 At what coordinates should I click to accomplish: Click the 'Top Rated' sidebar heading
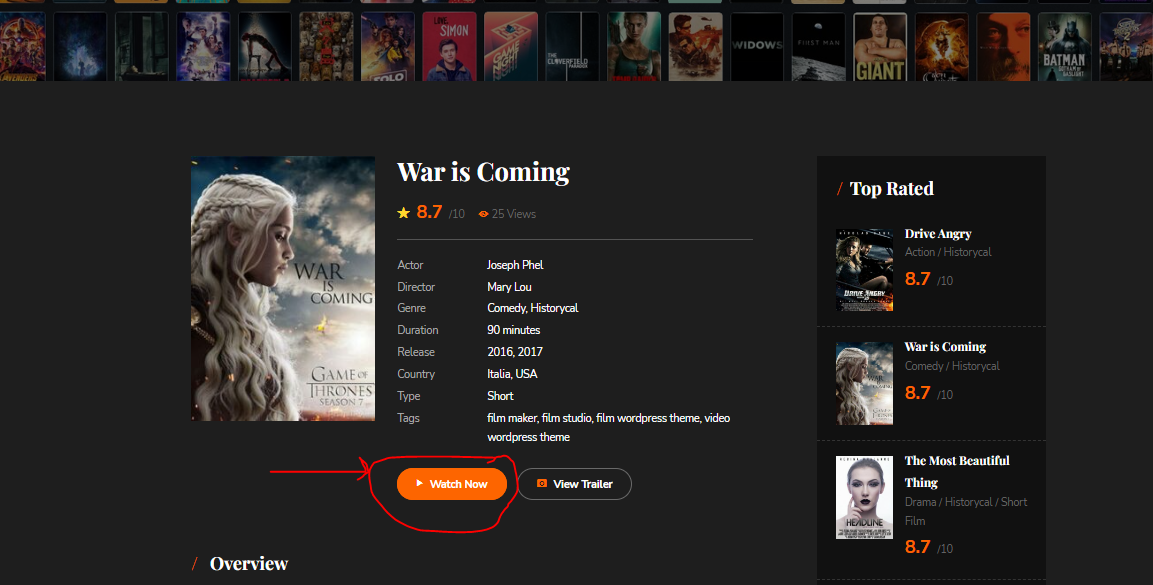[891, 189]
